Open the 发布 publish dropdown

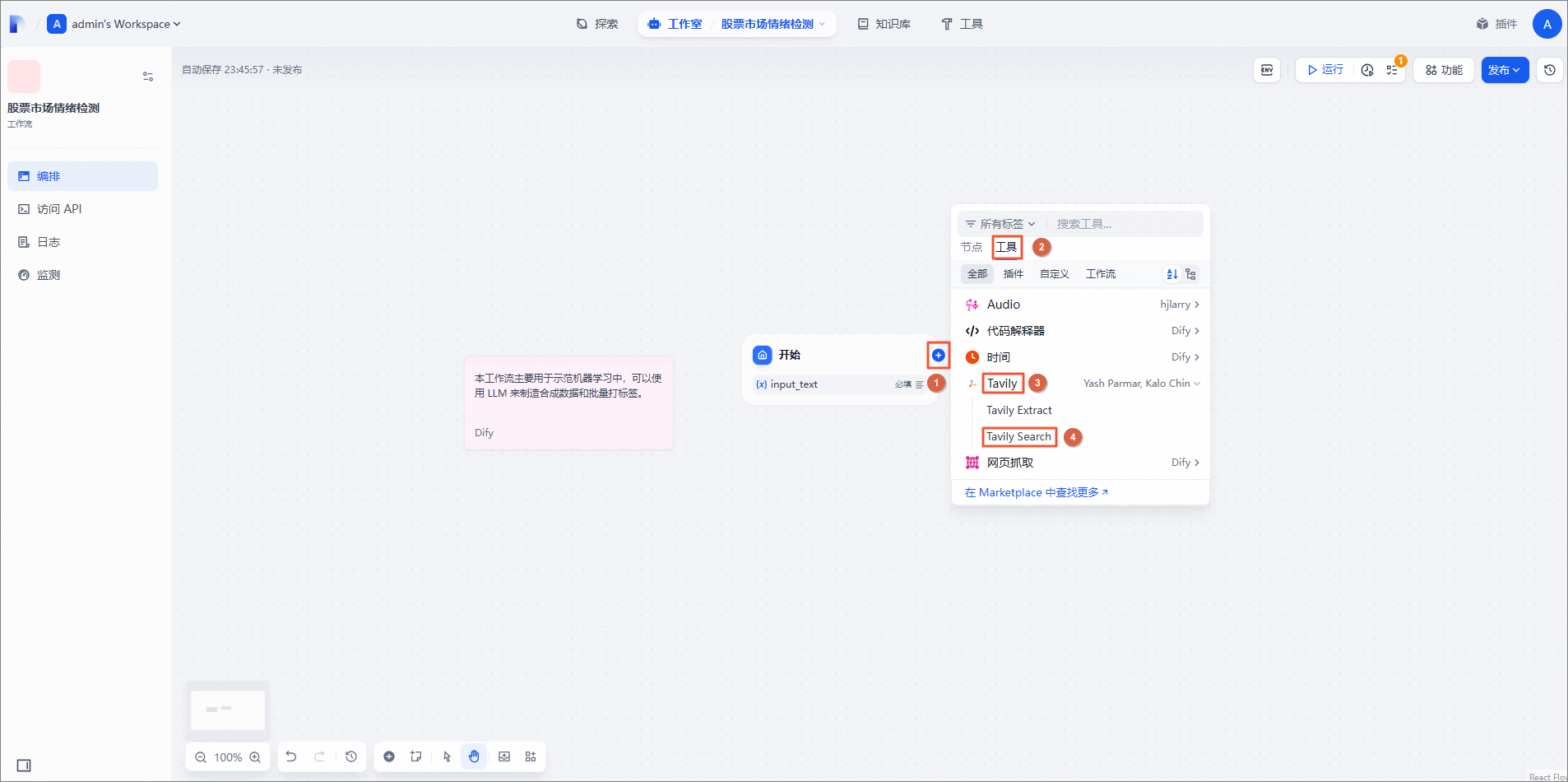(1505, 70)
